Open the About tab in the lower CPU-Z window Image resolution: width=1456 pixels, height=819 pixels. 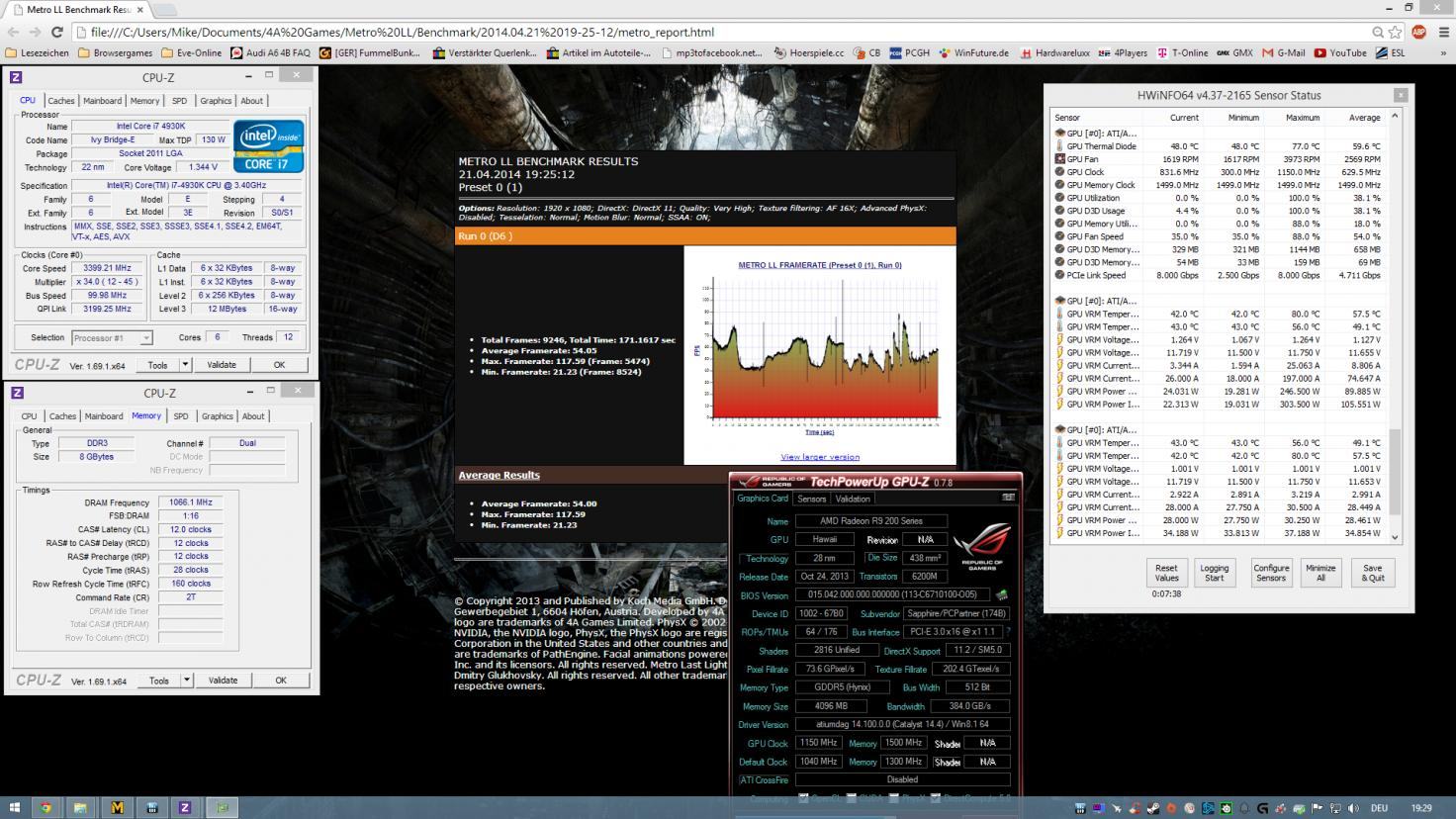click(x=253, y=416)
